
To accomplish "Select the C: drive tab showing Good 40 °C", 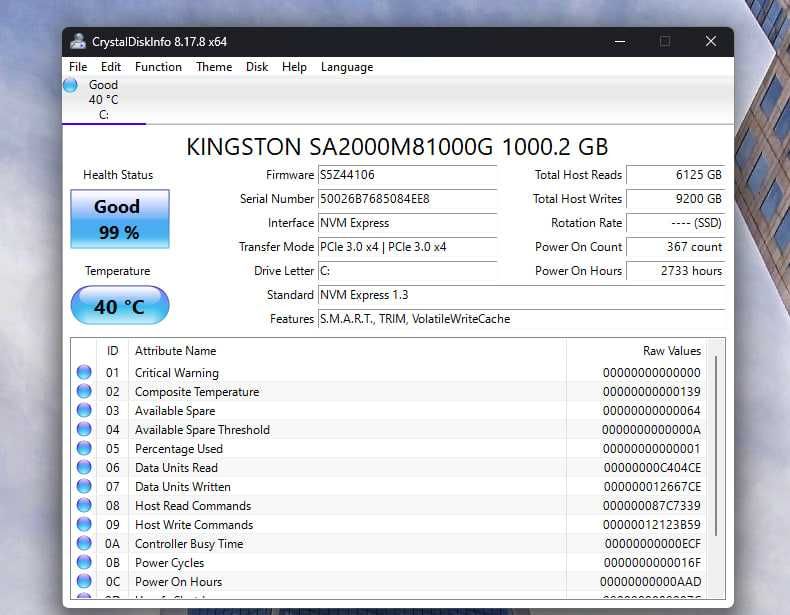I will (x=104, y=100).
